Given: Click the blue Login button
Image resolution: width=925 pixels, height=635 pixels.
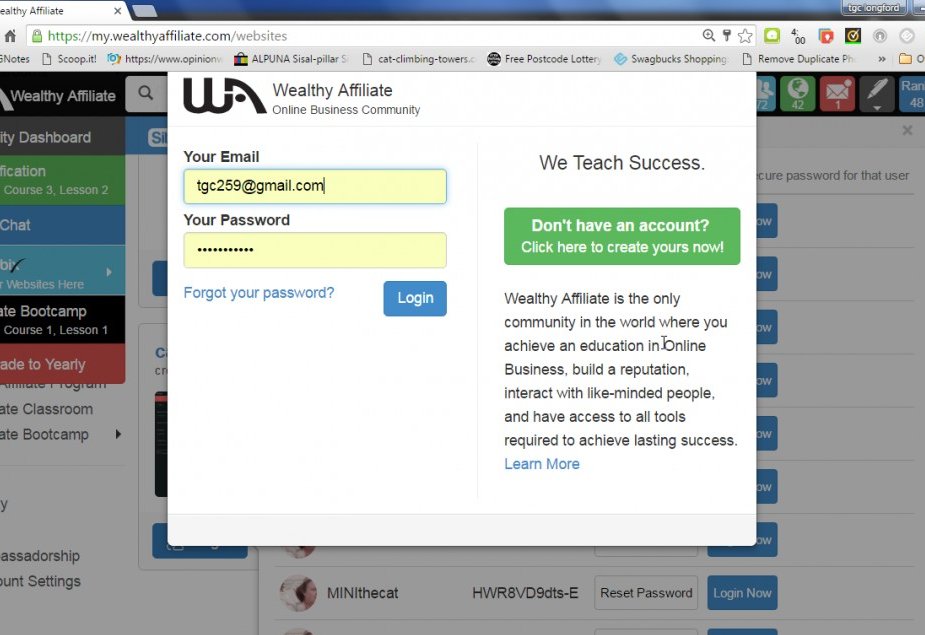Looking at the screenshot, I should pos(415,298).
